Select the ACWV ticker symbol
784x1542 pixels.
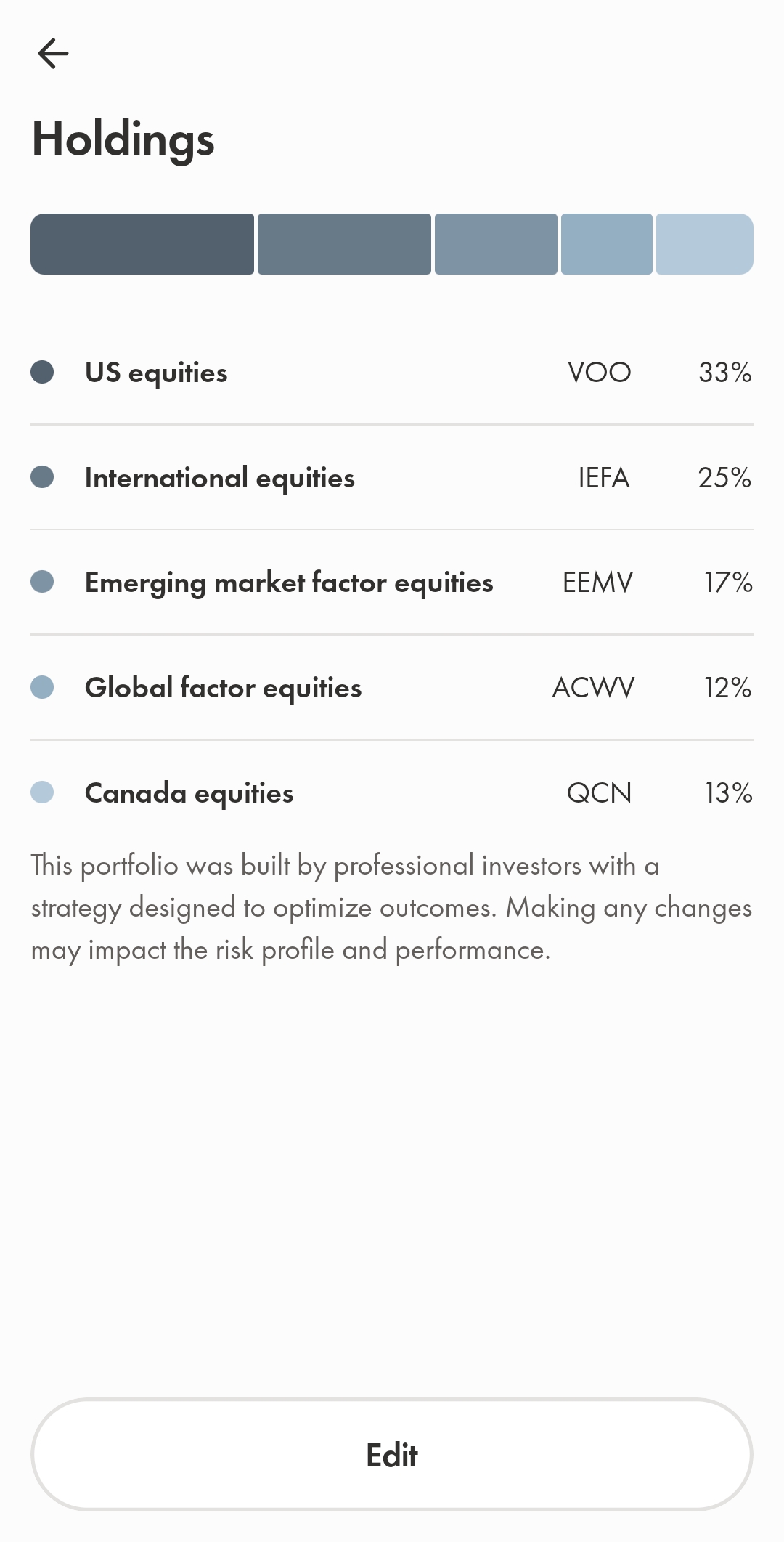[594, 688]
